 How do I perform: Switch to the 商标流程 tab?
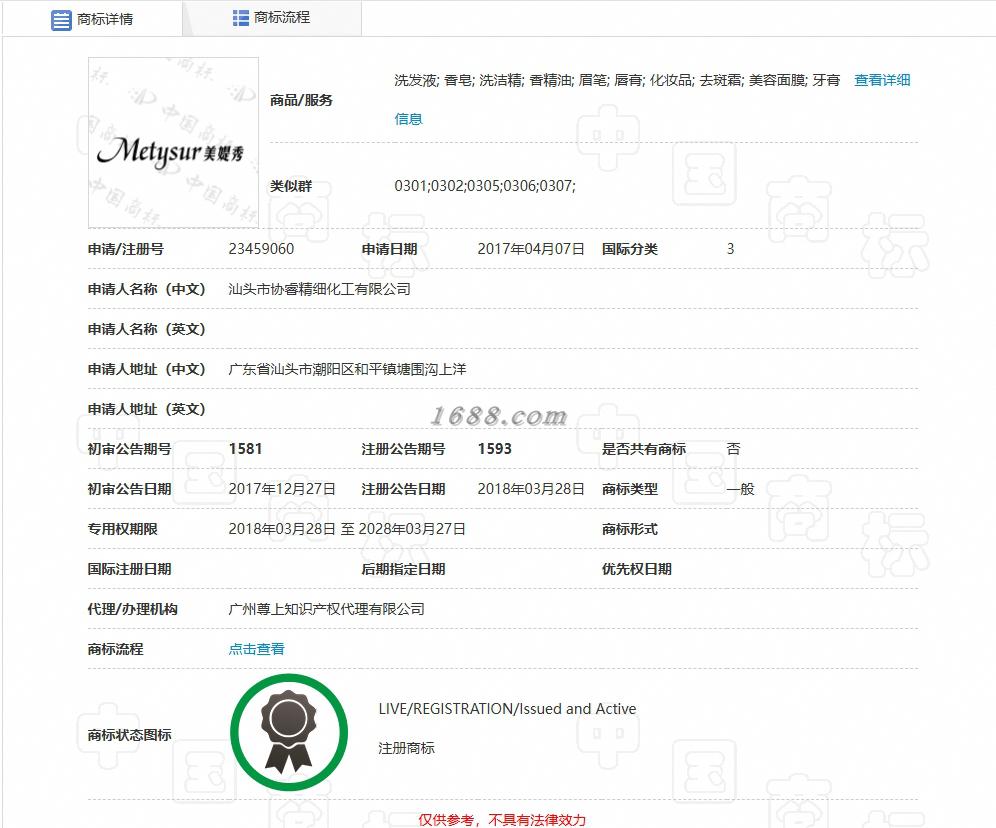click(272, 18)
